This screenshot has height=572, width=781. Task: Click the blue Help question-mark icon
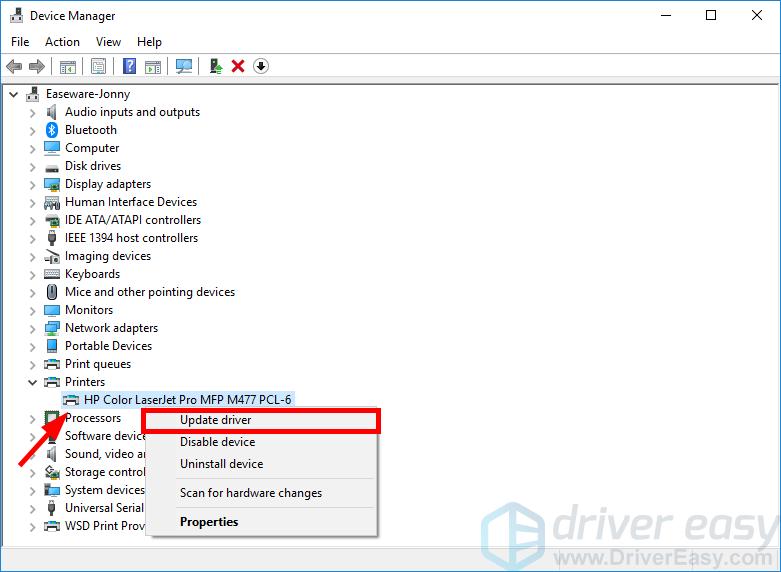(130, 66)
